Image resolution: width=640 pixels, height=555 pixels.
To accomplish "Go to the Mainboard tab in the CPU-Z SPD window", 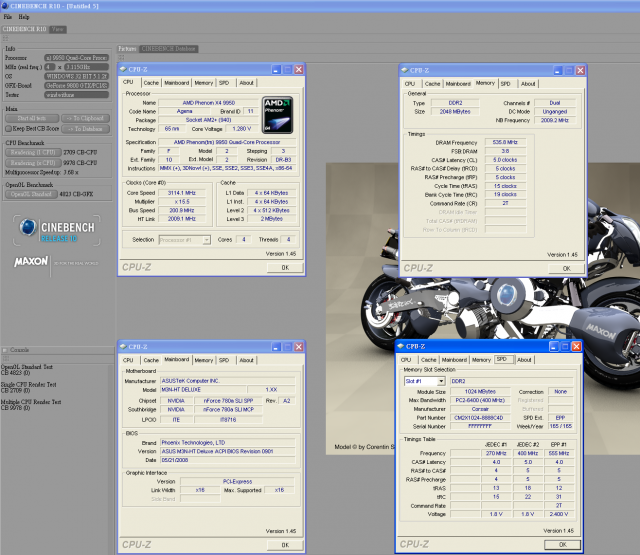I will 454,360.
